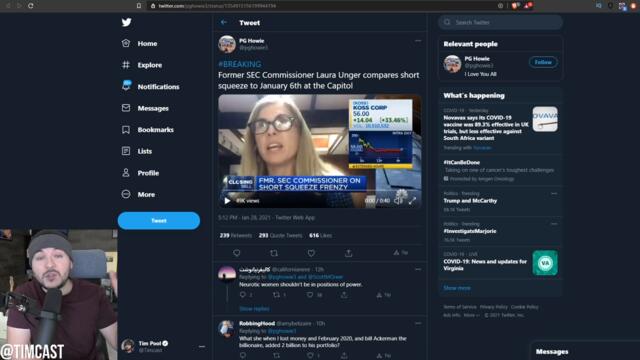
Task: Retweet the main tweet
Action: (x=274, y=253)
